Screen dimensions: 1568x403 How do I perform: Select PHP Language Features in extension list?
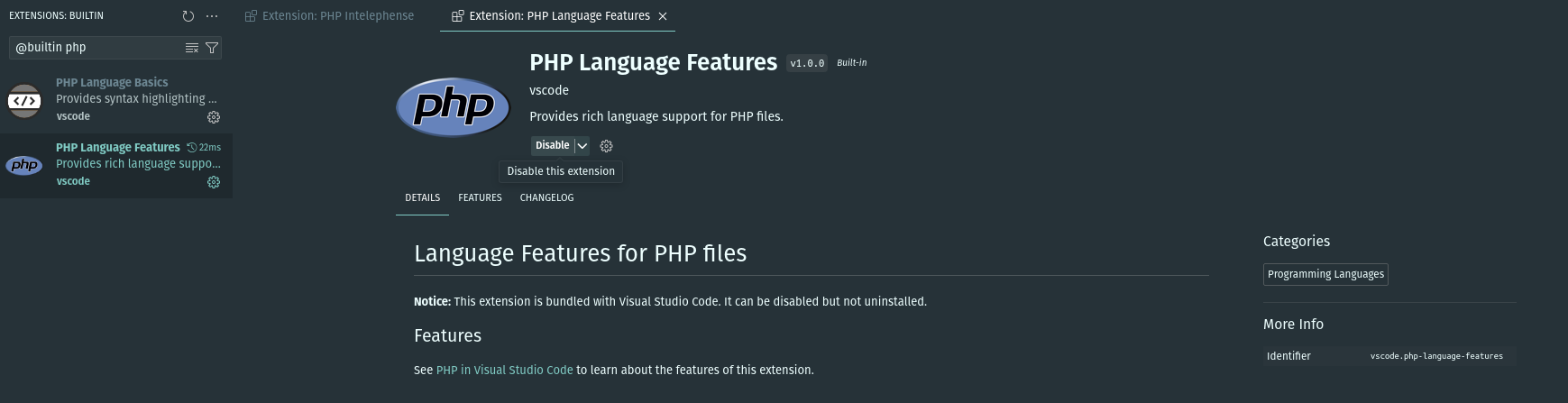click(116, 165)
